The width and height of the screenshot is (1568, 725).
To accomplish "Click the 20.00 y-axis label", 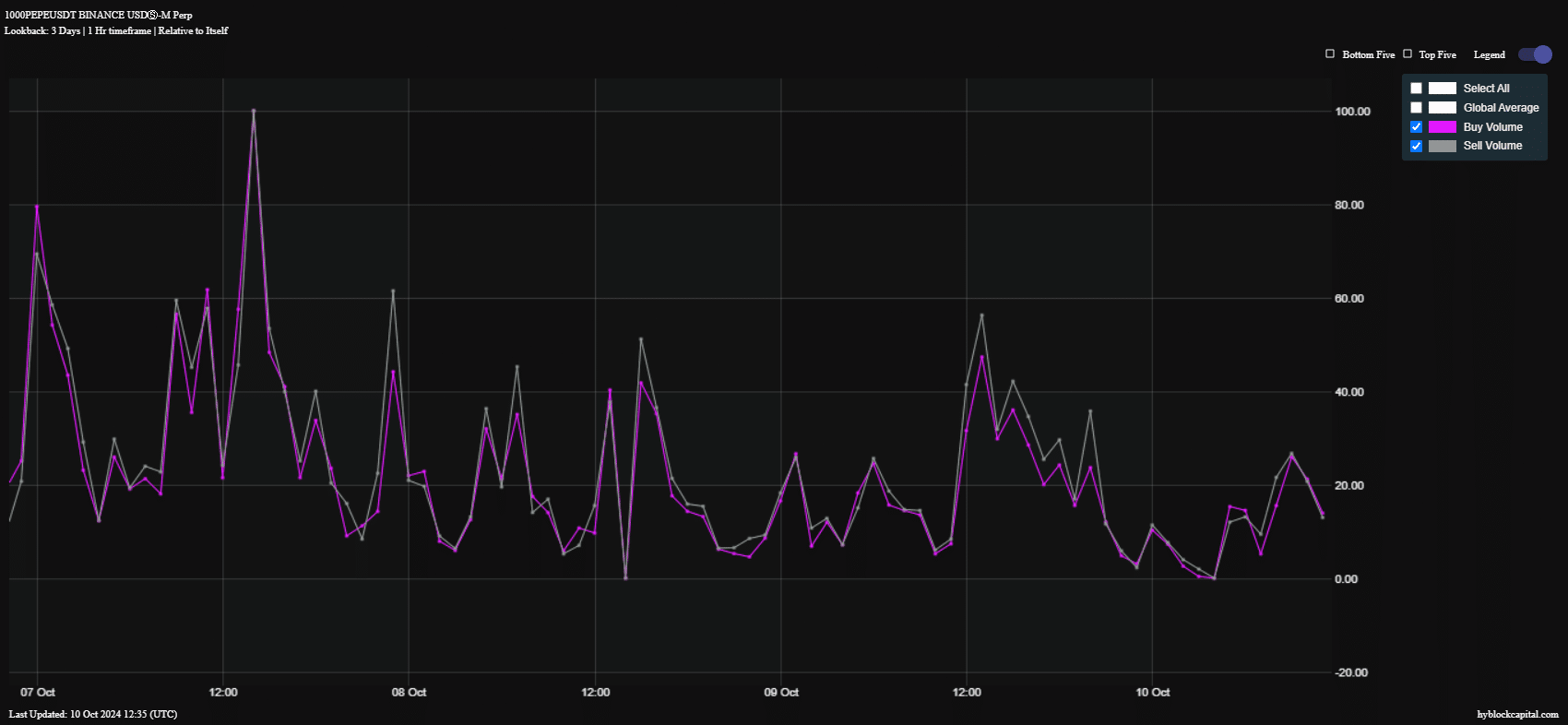I will pyautogui.click(x=1349, y=486).
